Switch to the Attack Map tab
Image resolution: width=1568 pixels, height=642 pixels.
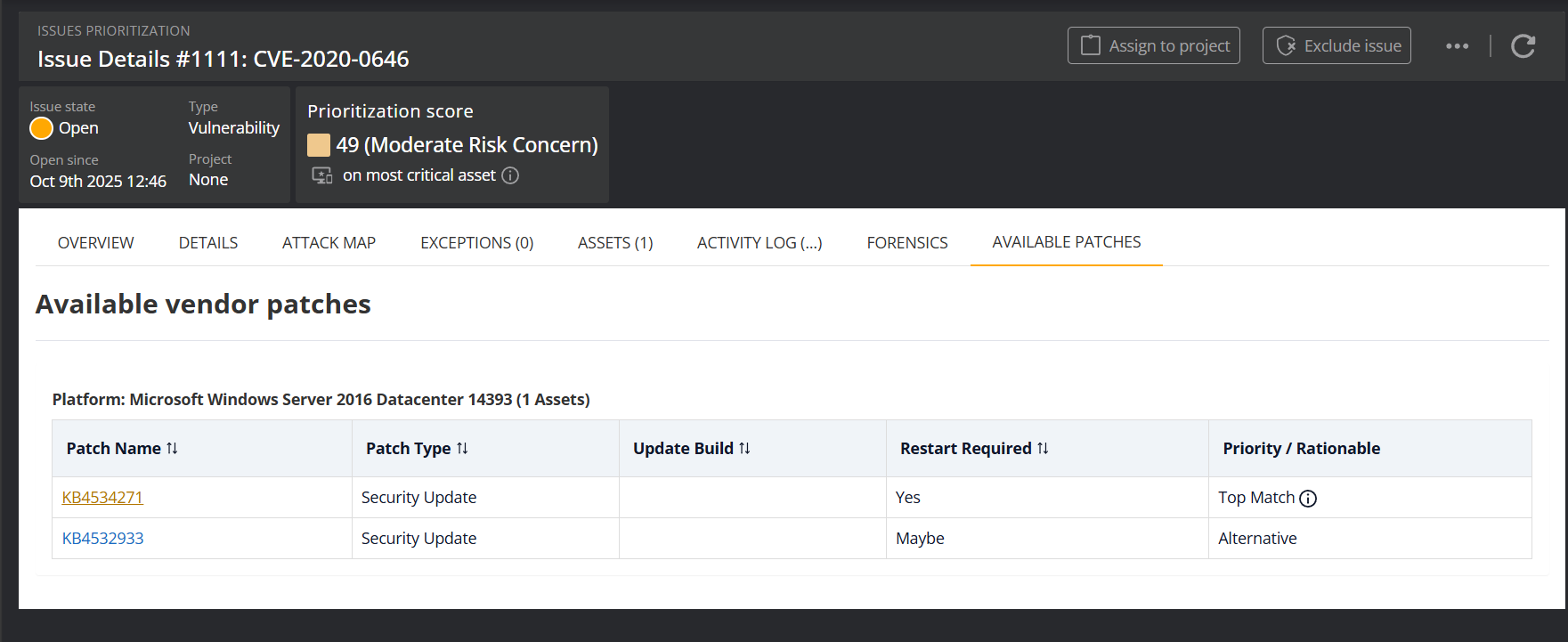coord(329,243)
